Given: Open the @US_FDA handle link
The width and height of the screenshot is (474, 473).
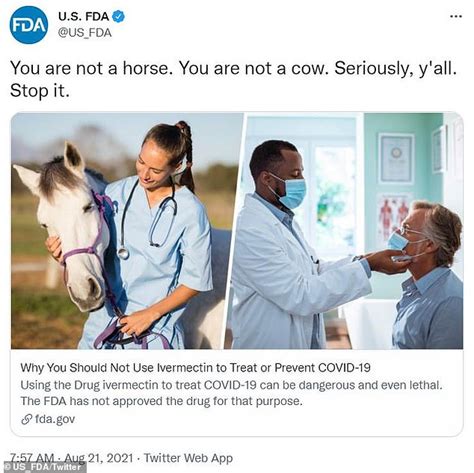Looking at the screenshot, I should [85, 33].
